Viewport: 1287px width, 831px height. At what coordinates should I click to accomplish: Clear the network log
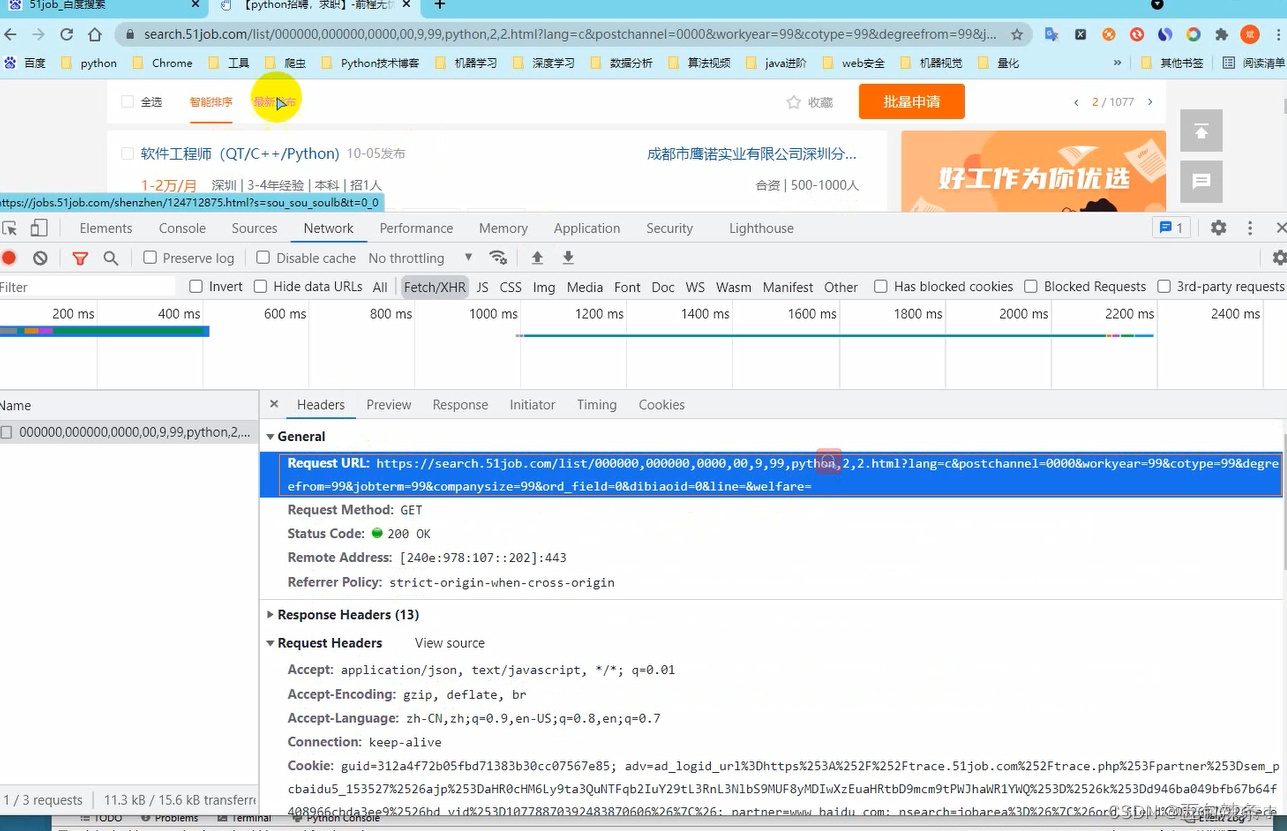point(40,258)
